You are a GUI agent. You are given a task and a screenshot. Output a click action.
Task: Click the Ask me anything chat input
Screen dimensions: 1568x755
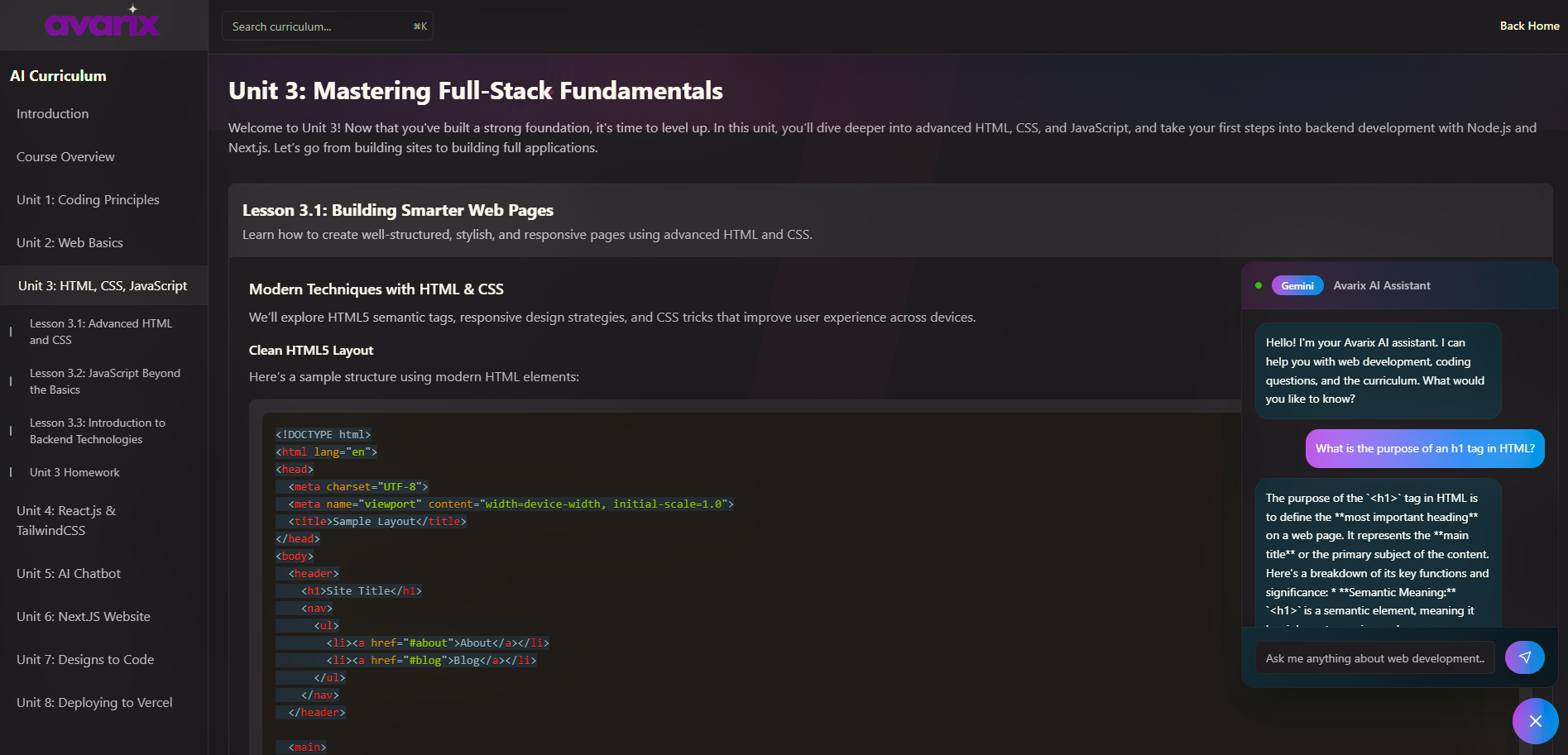1374,657
